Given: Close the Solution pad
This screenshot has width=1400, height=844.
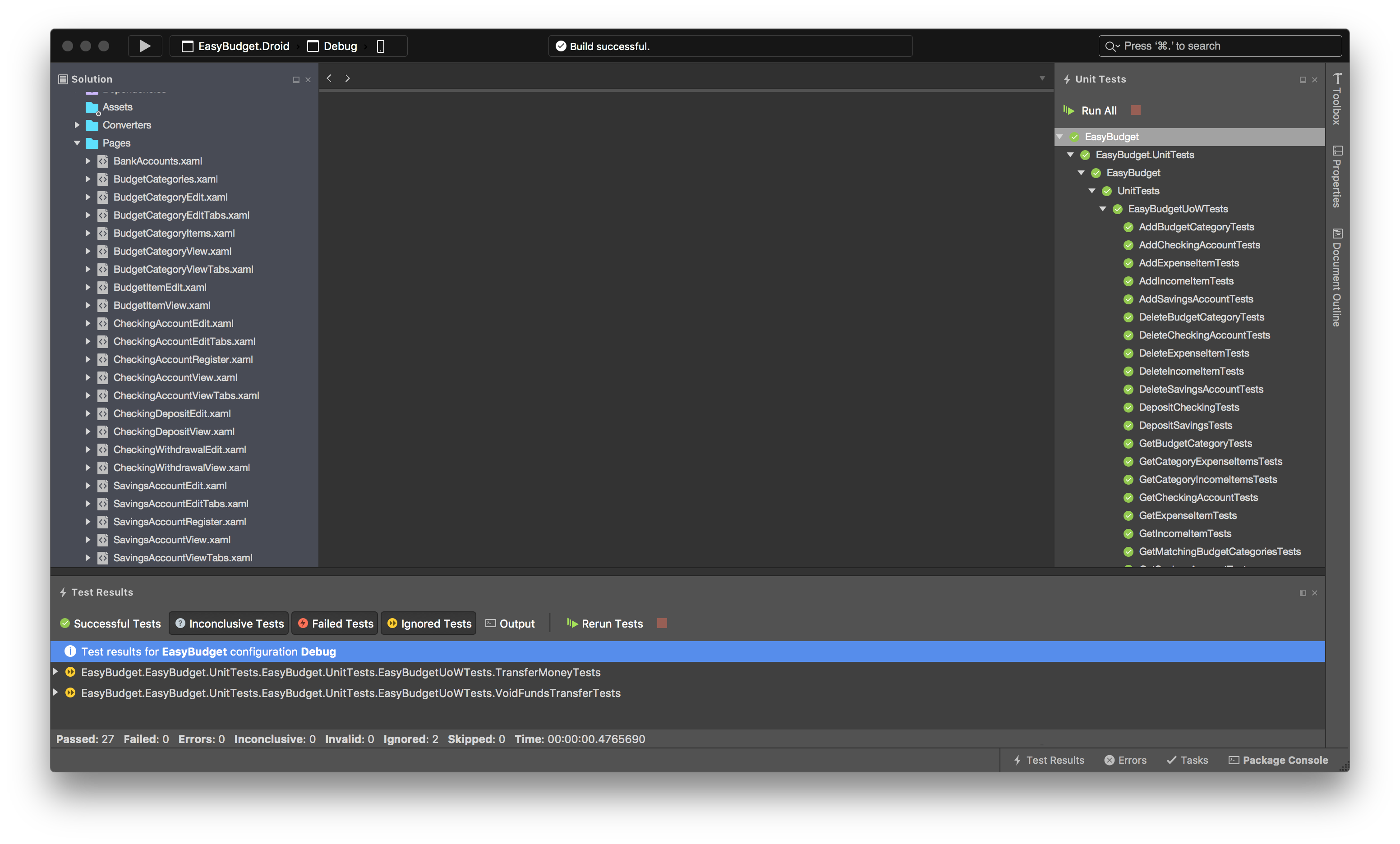Looking at the screenshot, I should (309, 80).
